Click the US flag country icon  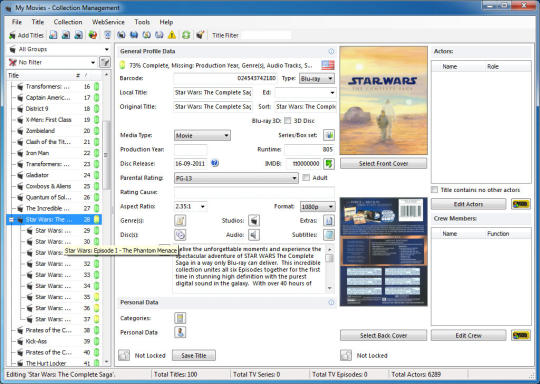click(328, 65)
